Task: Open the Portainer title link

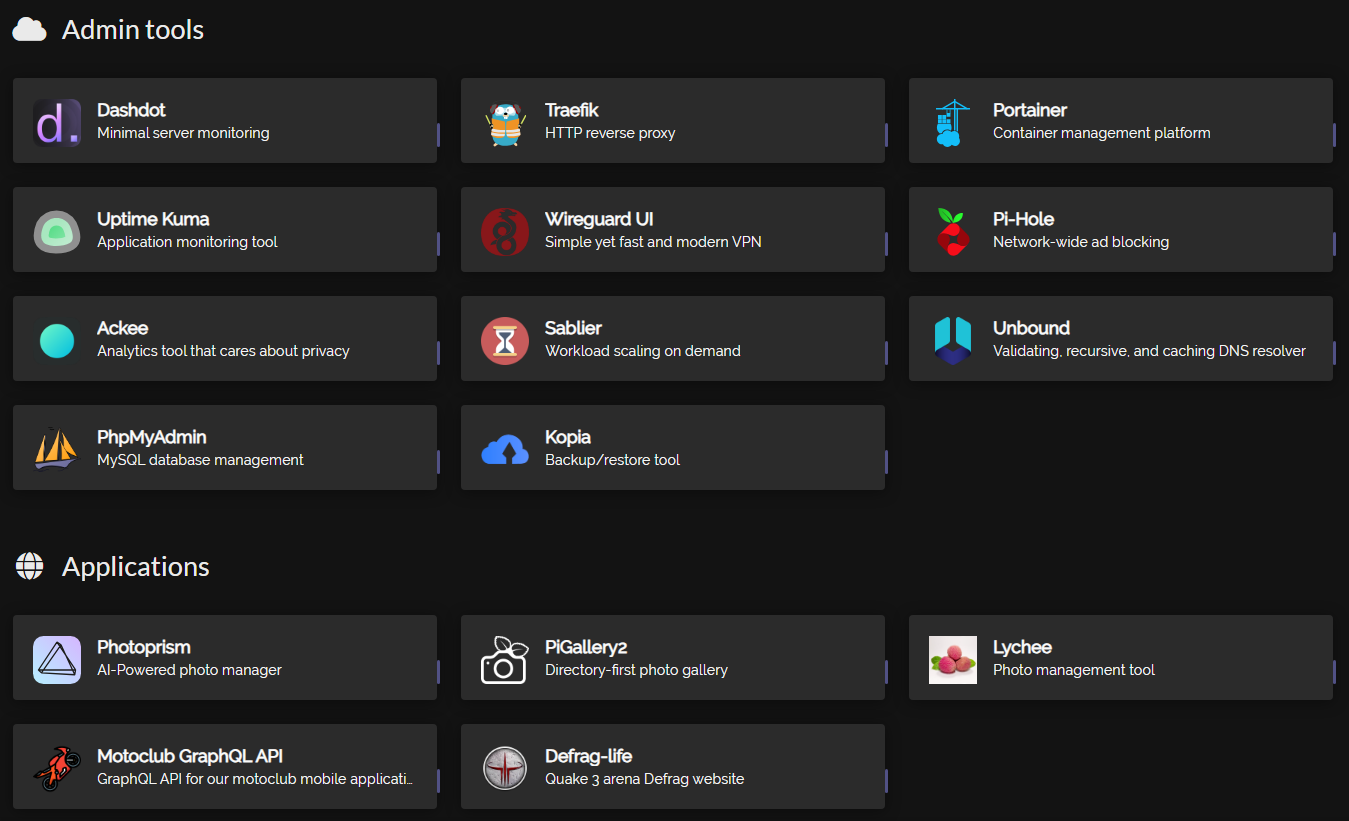Action: (1030, 110)
